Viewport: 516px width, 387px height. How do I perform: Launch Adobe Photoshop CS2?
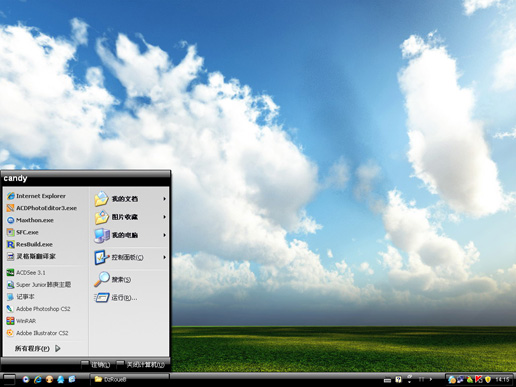click(x=38, y=309)
